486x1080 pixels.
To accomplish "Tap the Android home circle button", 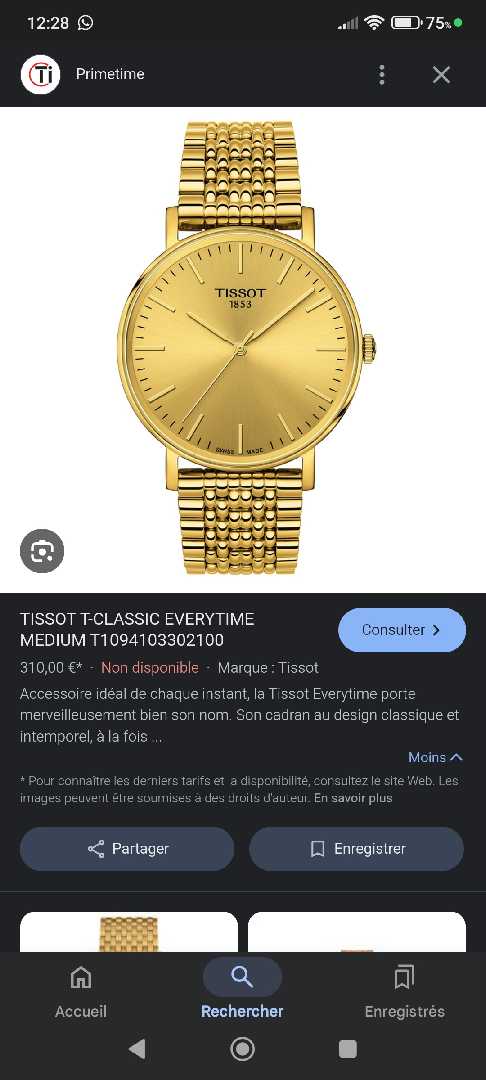I will 242,1049.
